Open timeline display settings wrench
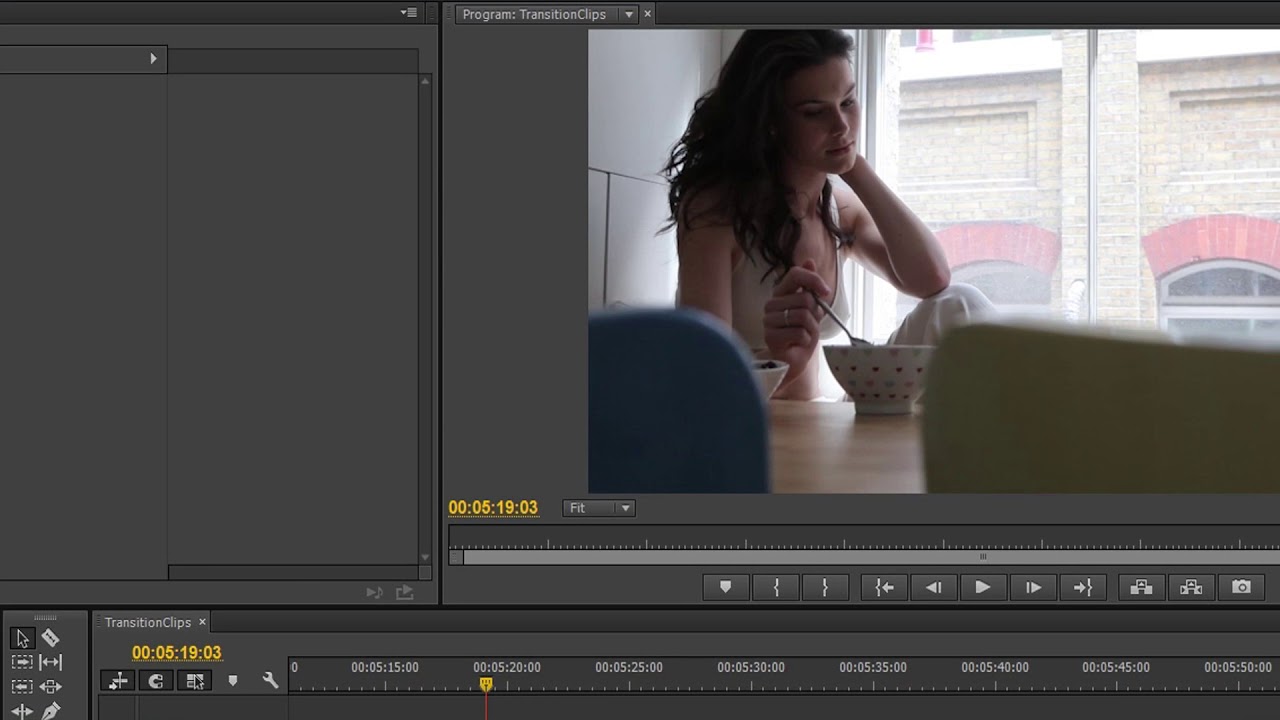Screen dimensions: 1280x720 coord(270,681)
